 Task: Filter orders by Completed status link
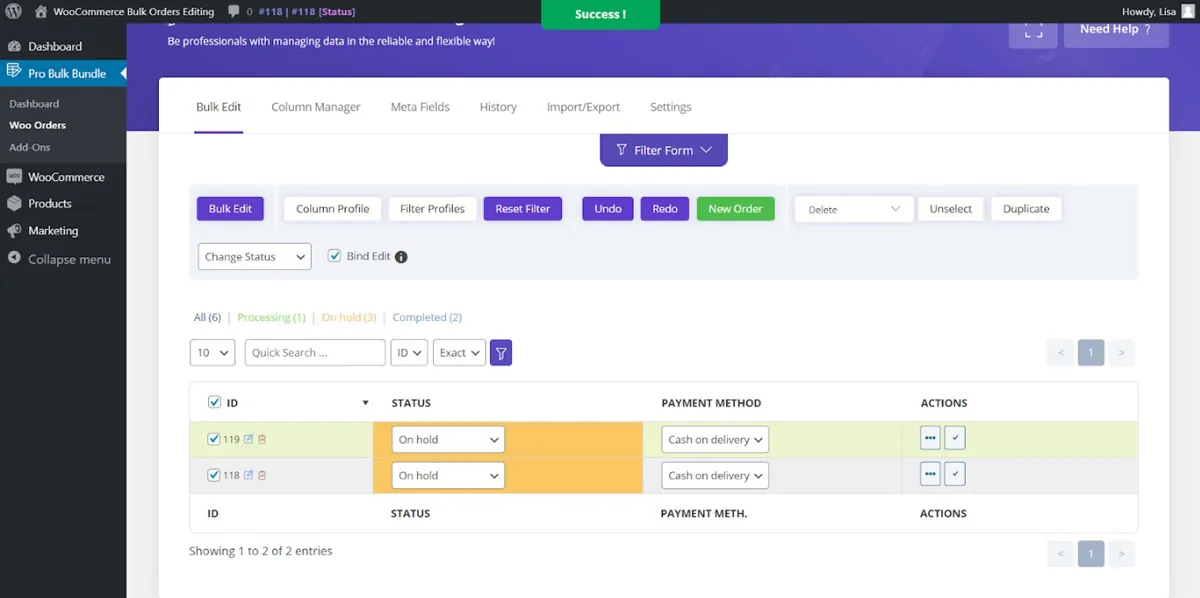pos(427,317)
